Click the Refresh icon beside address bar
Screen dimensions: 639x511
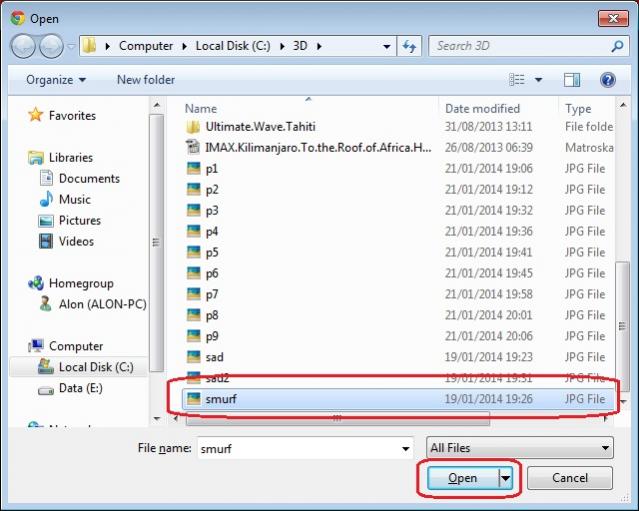tap(409, 46)
